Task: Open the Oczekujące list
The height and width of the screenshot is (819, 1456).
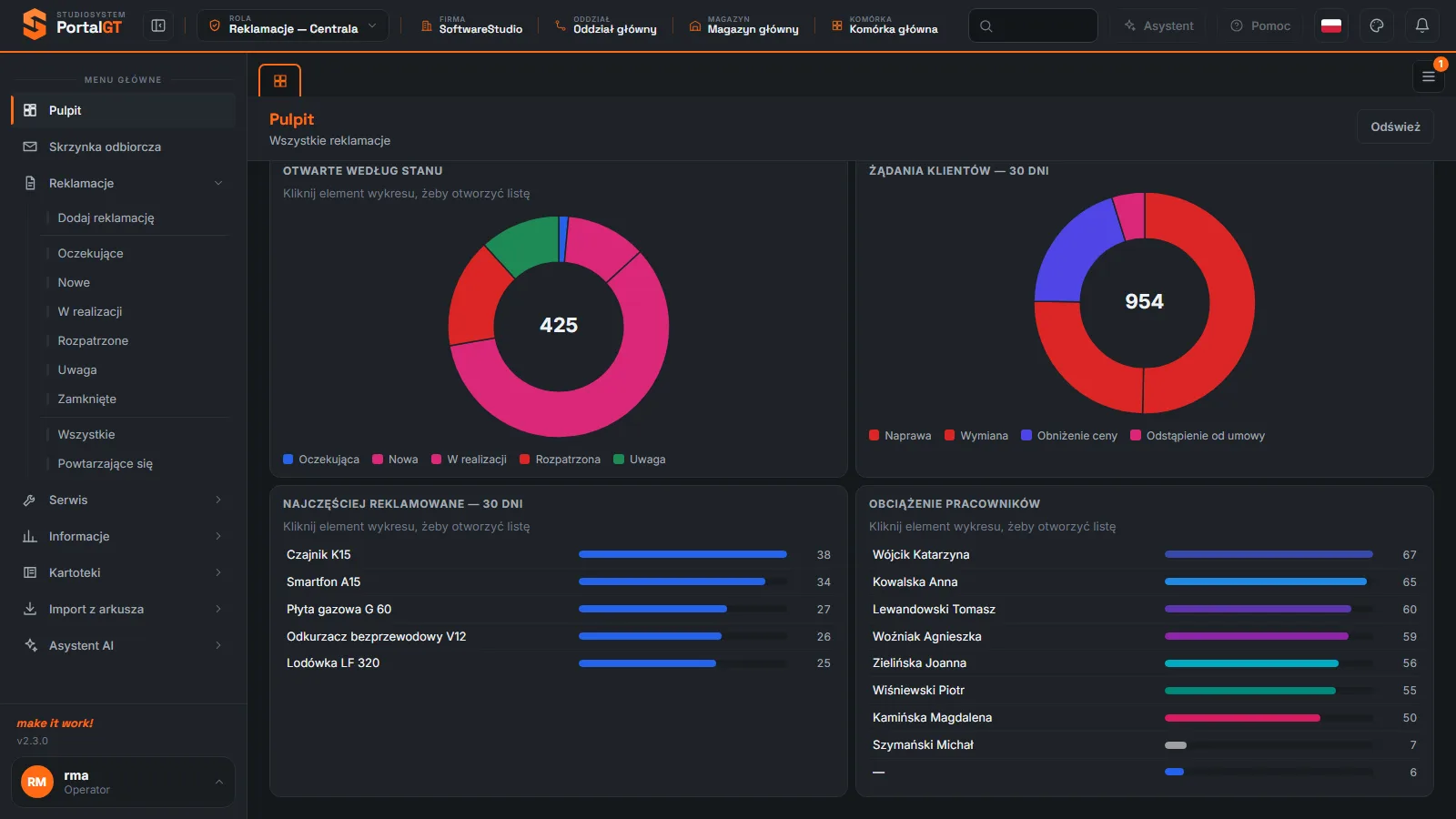Action: pyautogui.click(x=90, y=253)
